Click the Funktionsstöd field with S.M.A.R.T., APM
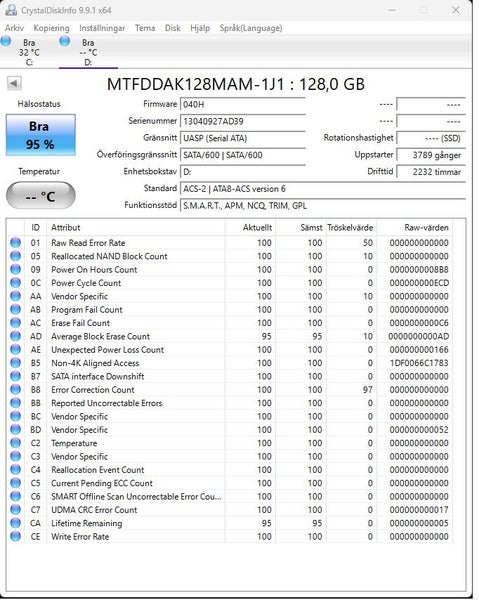The image size is (479, 600). (323, 205)
